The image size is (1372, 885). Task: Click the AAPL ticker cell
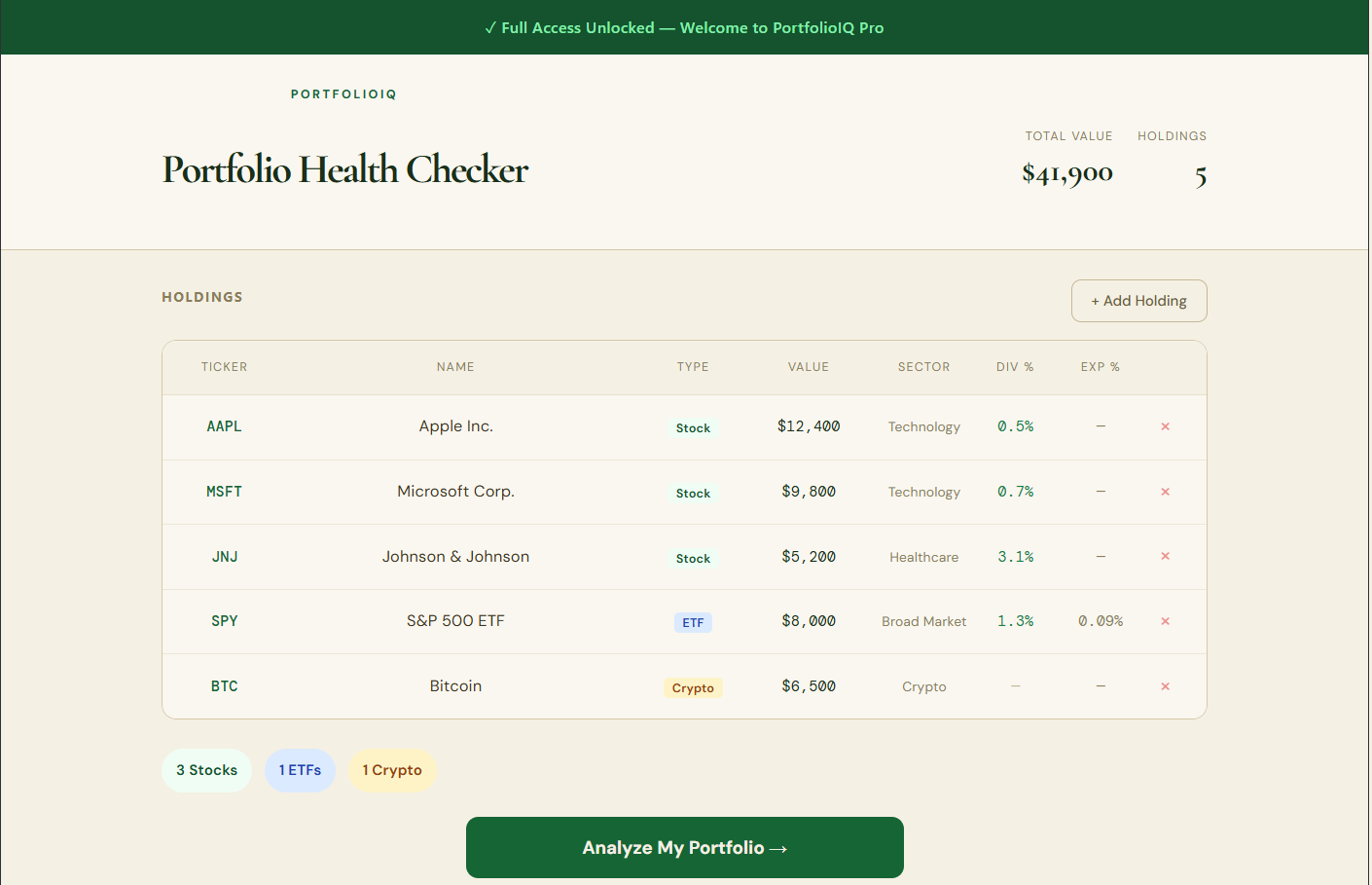[224, 426]
